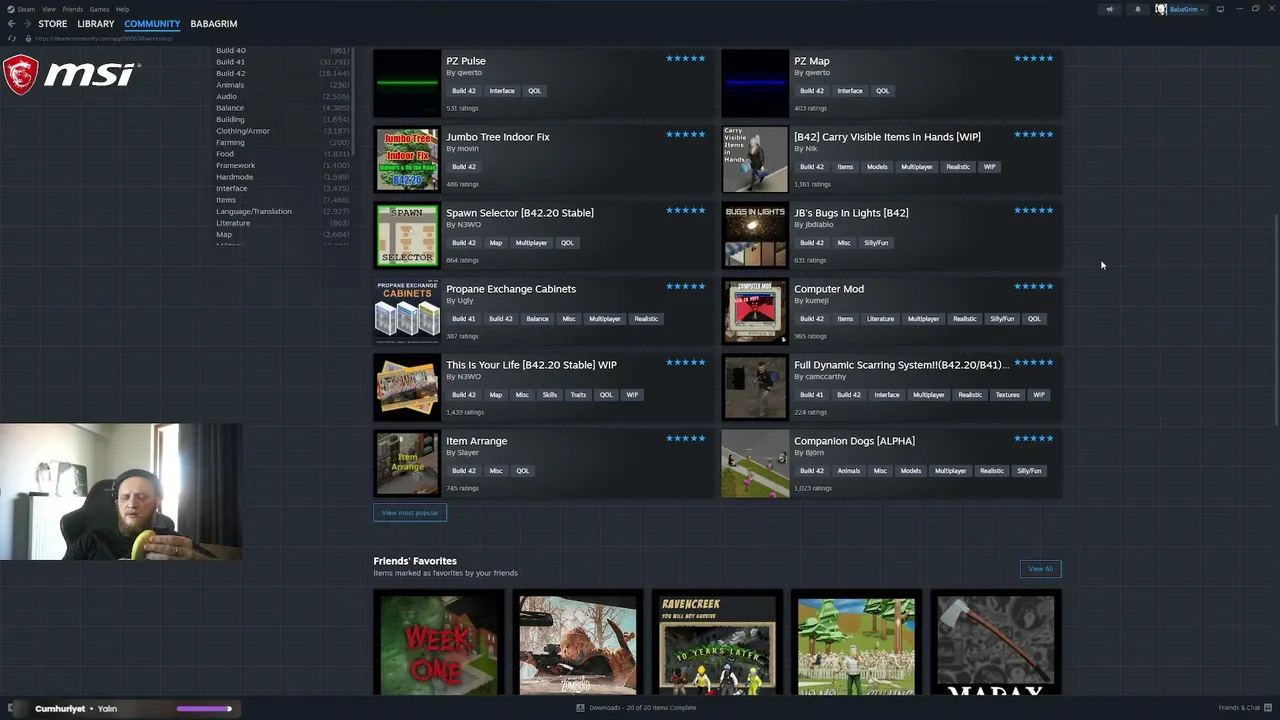Image resolution: width=1280 pixels, height=720 pixels.
Task: Open the Item Arrange thumbnail
Action: pos(407,463)
